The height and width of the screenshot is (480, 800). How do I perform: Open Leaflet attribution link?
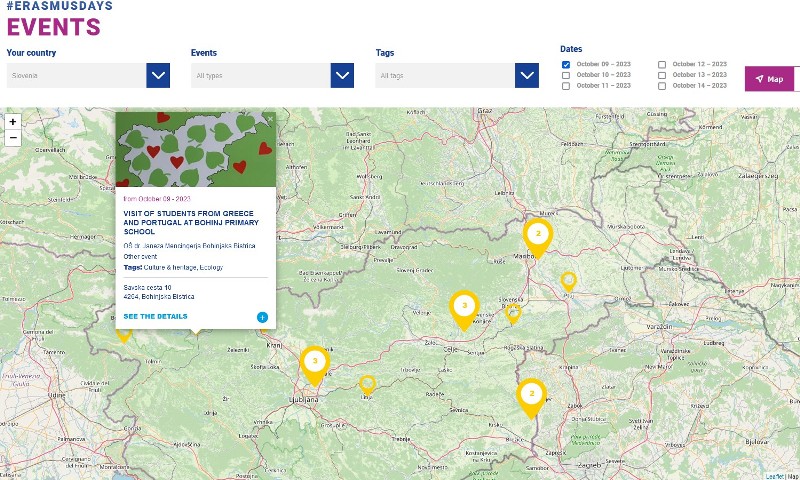[774, 476]
